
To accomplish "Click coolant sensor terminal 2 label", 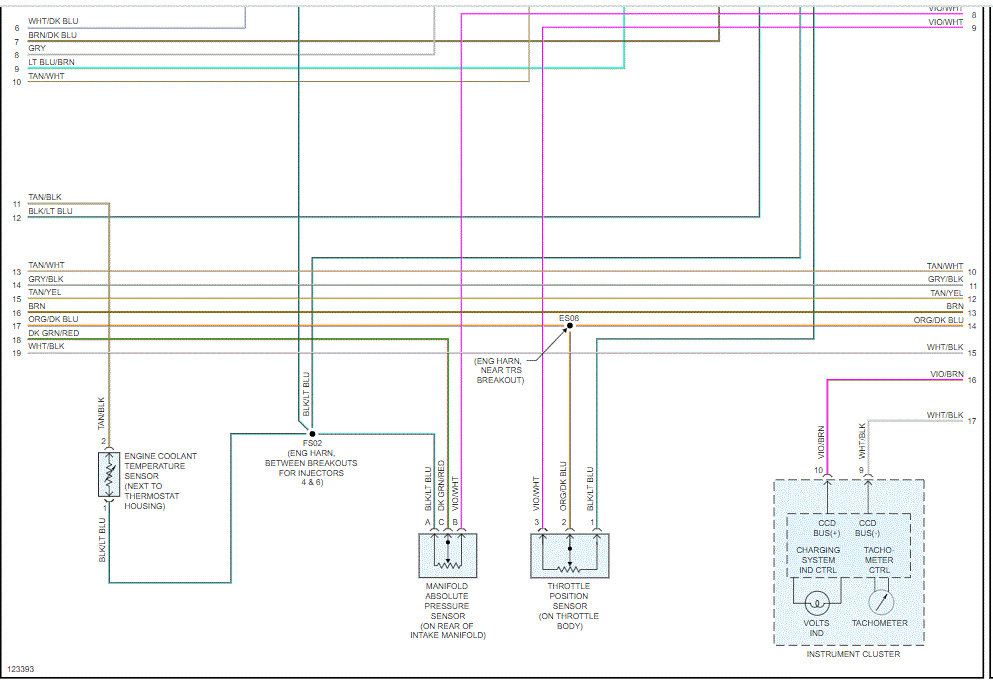I will (103, 441).
